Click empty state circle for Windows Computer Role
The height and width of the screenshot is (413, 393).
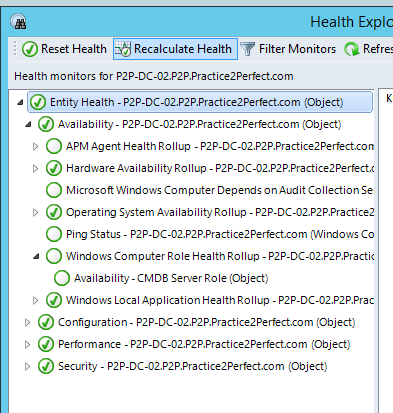54,256
